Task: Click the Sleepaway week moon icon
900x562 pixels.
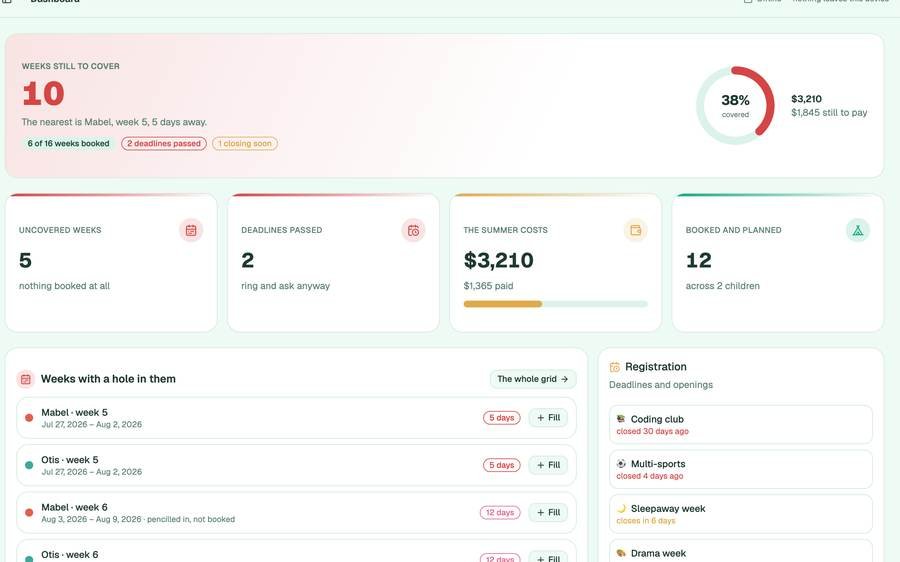Action: pyautogui.click(x=621, y=509)
